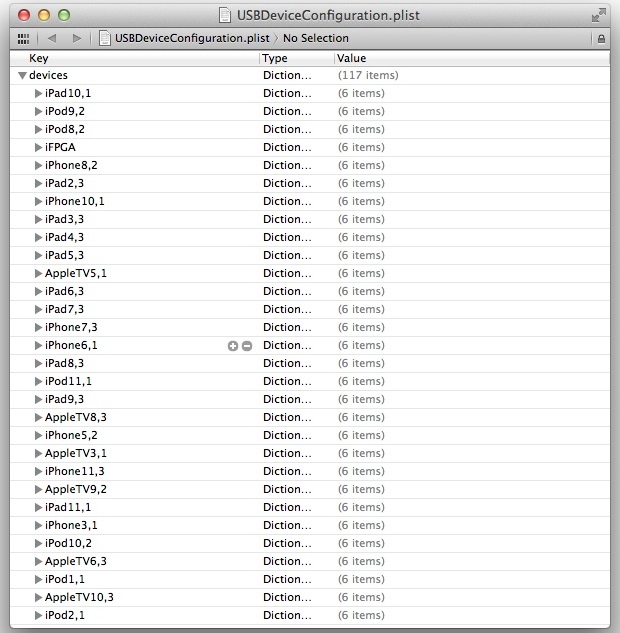Expand the iFPGA entry
Image resolution: width=620 pixels, height=633 pixels.
38,147
